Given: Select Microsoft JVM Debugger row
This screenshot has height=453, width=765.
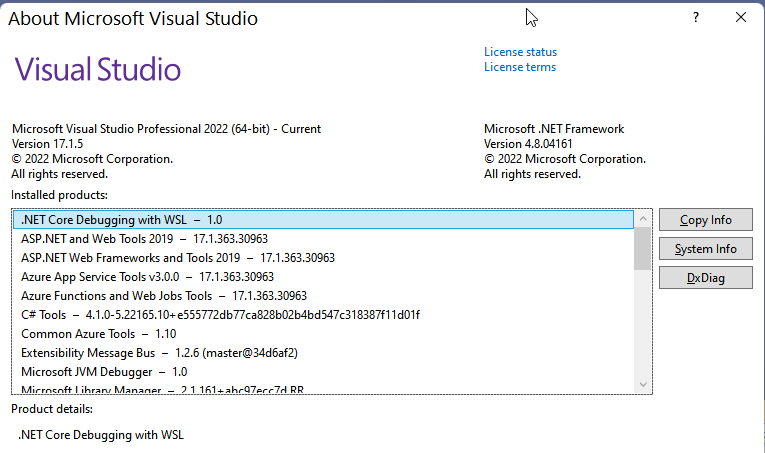Looking at the screenshot, I should click(323, 372).
